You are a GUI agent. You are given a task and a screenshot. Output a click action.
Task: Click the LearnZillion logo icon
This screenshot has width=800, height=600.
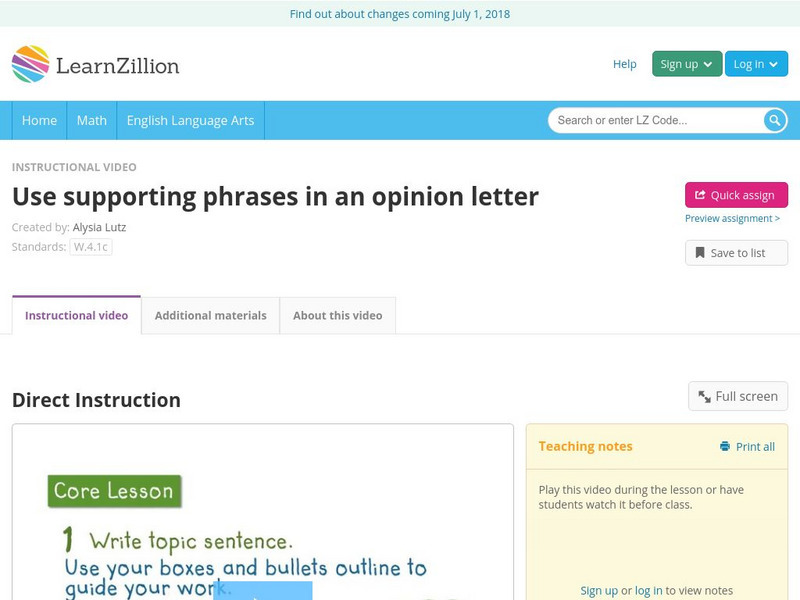click(31, 64)
